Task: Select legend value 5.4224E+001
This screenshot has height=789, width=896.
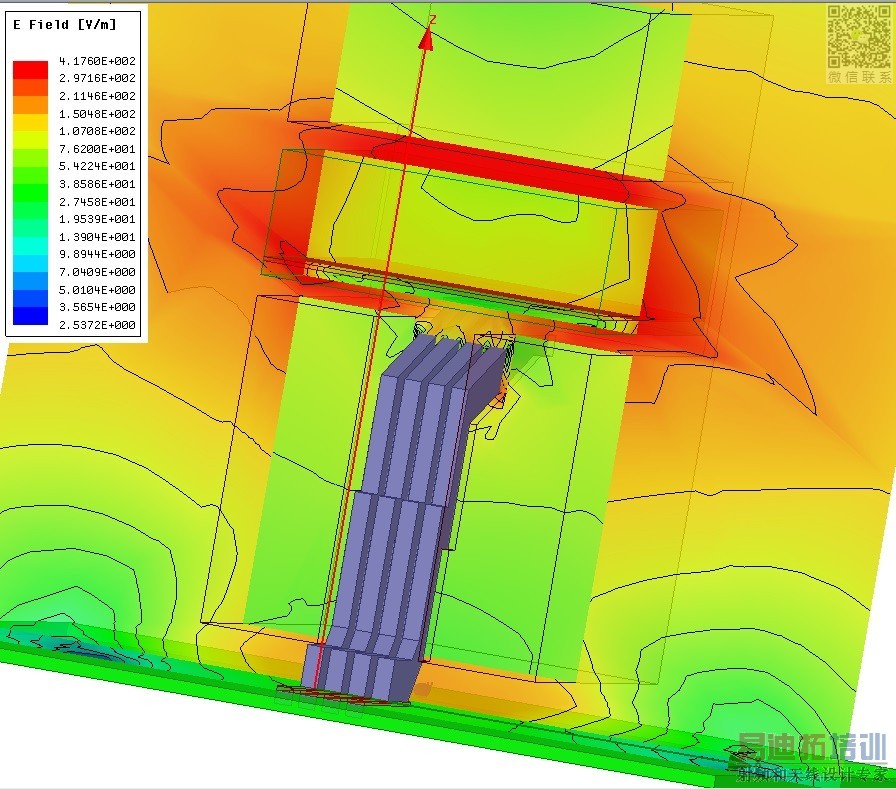Action: tap(97, 166)
